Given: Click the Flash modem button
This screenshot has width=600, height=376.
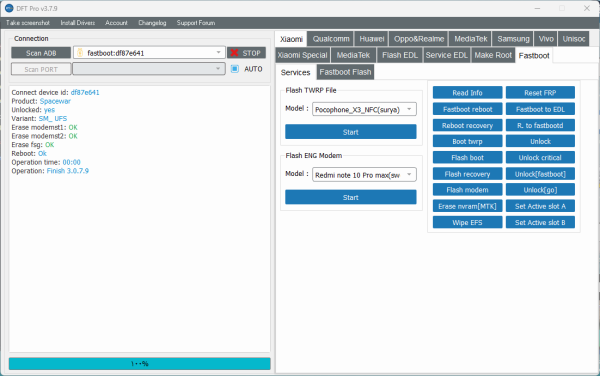Looking at the screenshot, I should point(467,190).
